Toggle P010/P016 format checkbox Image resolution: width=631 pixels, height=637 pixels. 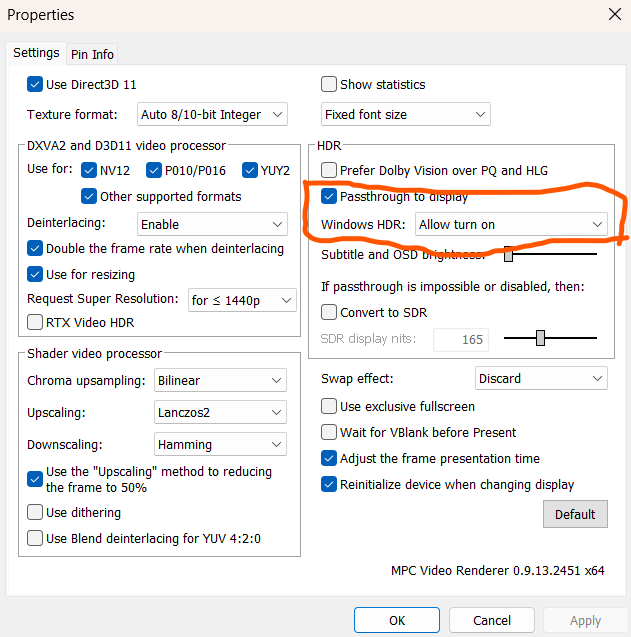coord(154,171)
